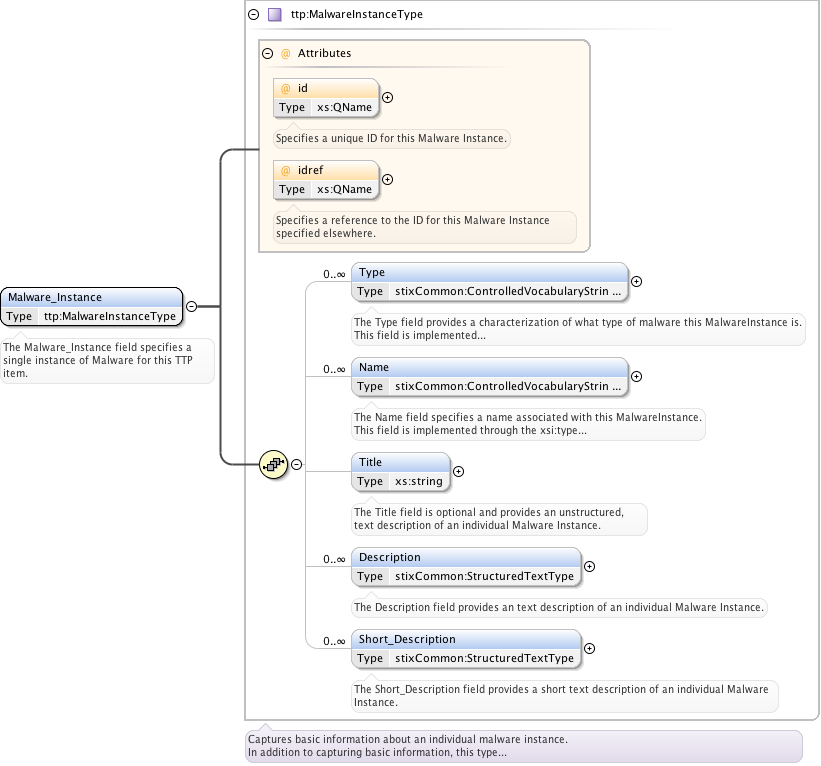Click the @ icon on id attribute

(x=285, y=88)
